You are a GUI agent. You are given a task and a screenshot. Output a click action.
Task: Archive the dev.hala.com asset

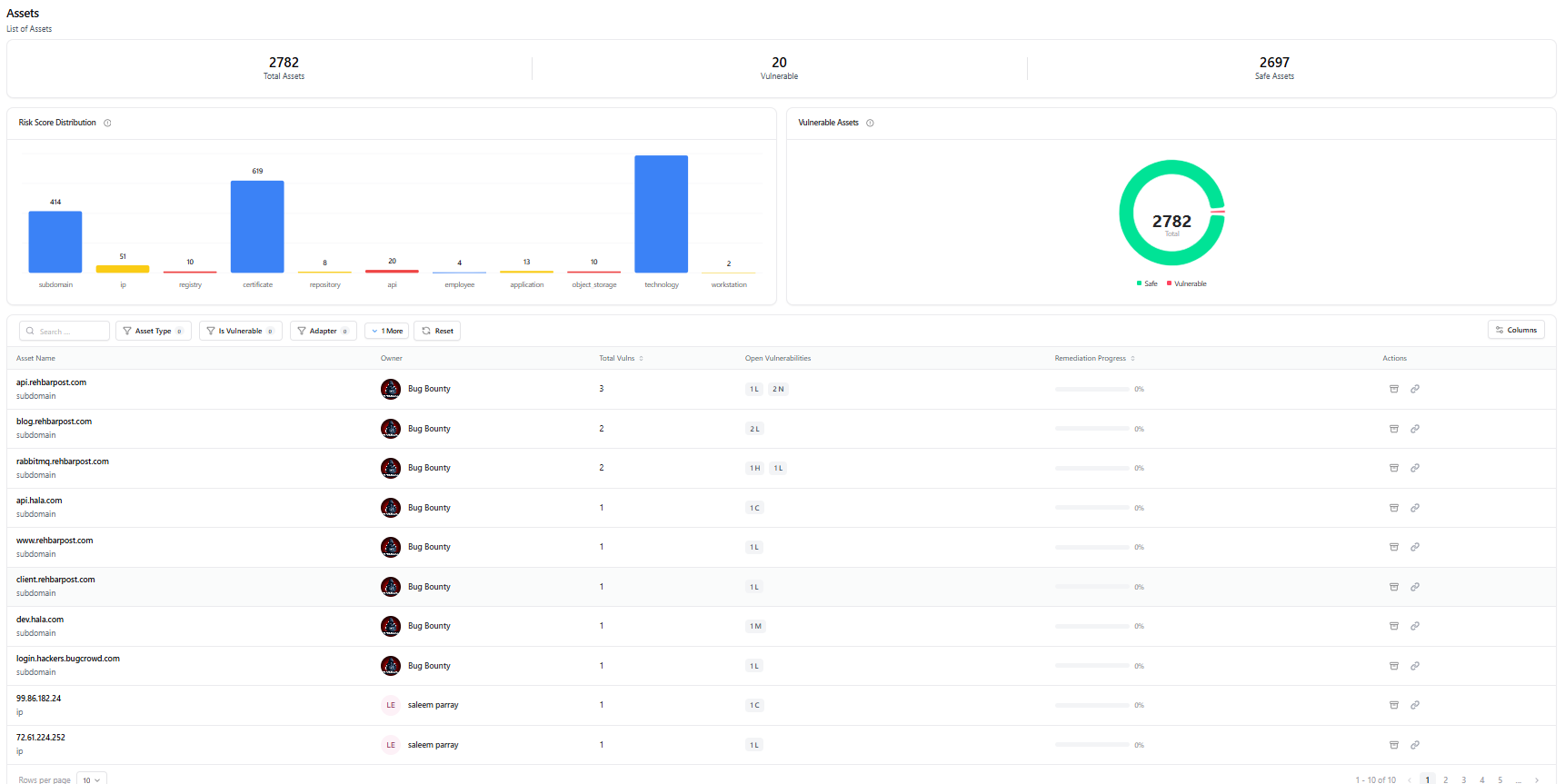tap(1393, 626)
